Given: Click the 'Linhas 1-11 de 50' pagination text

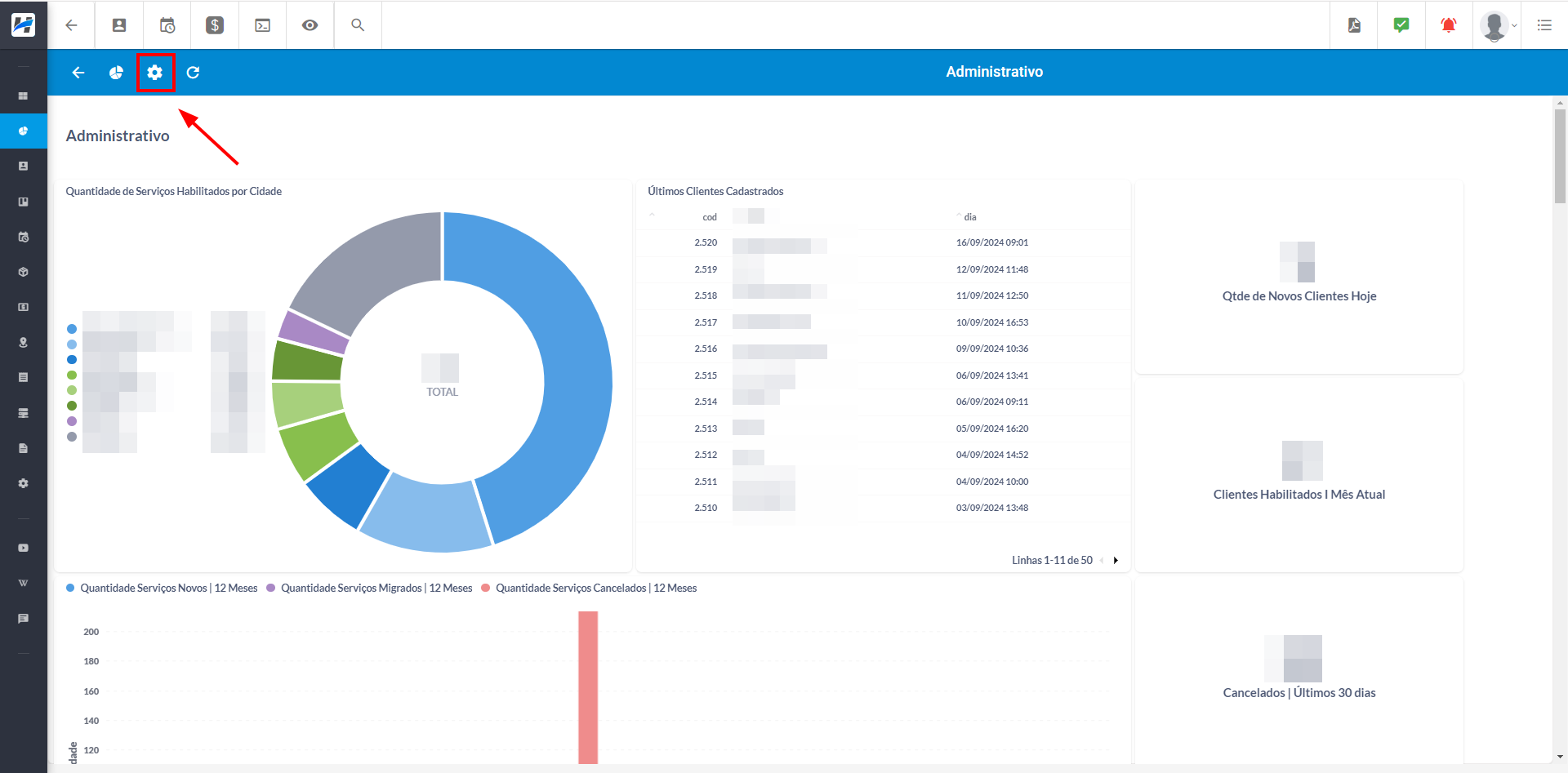Looking at the screenshot, I should (1052, 560).
